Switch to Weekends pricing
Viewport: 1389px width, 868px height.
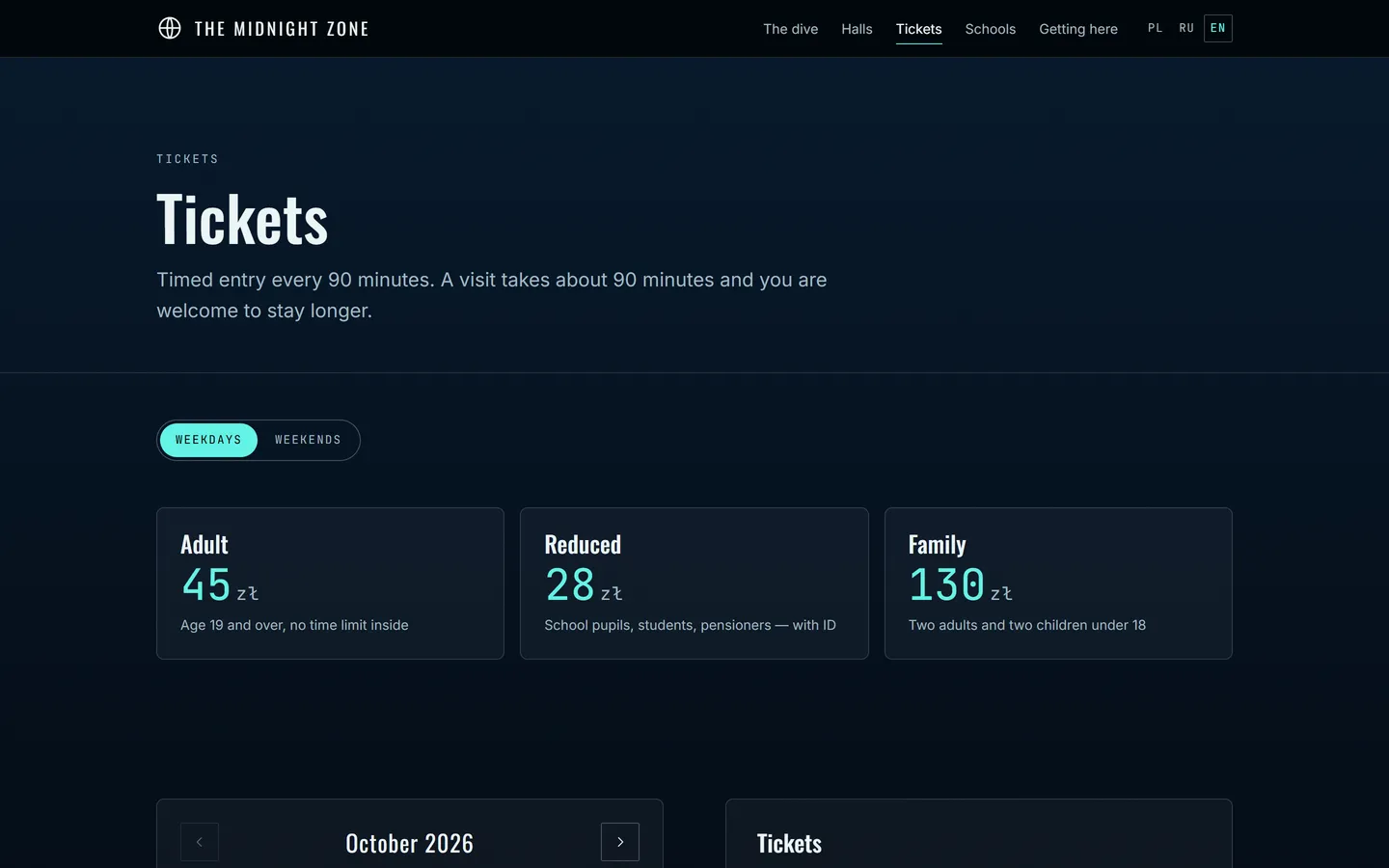coord(308,440)
